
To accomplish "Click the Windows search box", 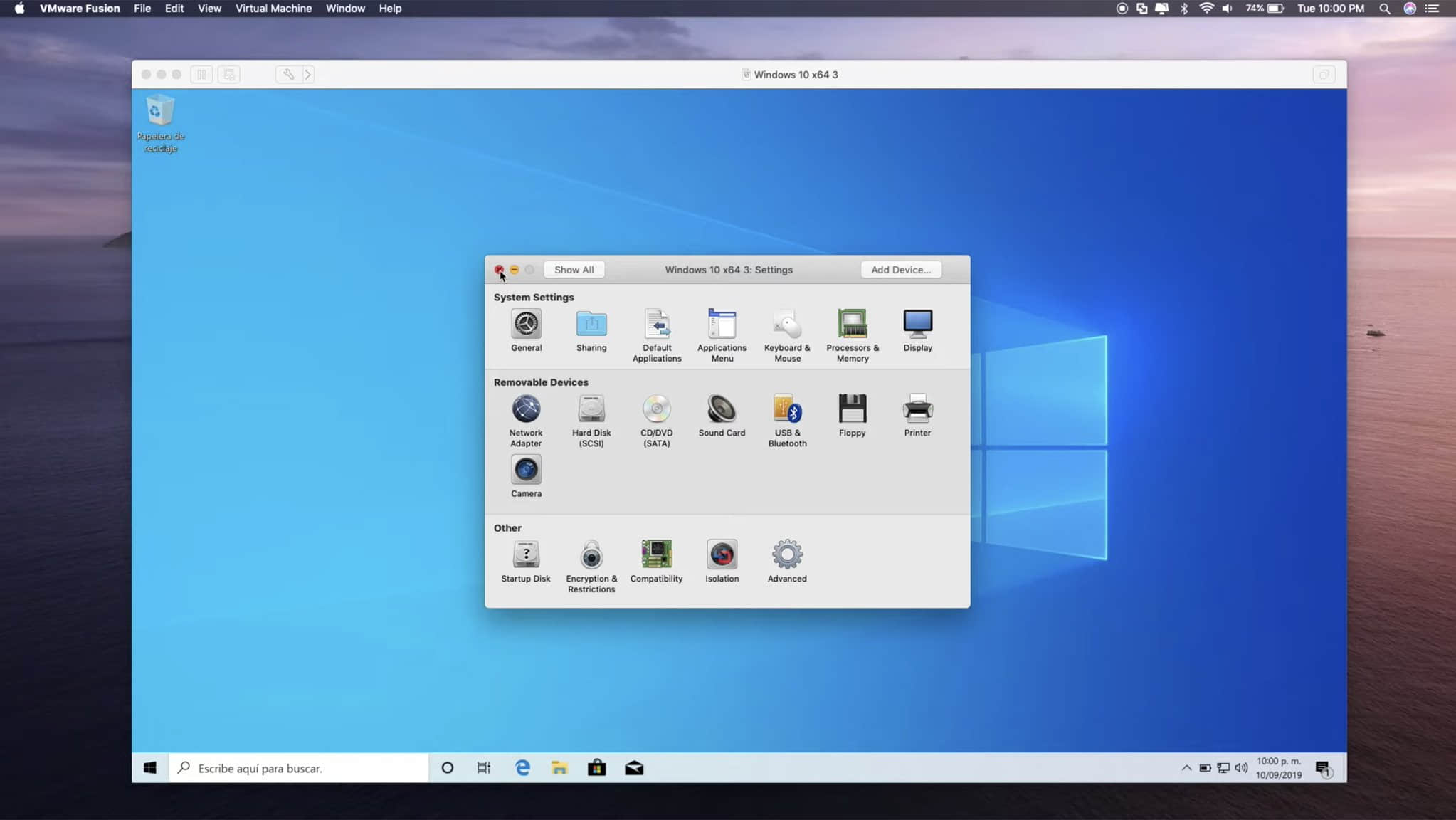I will click(299, 768).
